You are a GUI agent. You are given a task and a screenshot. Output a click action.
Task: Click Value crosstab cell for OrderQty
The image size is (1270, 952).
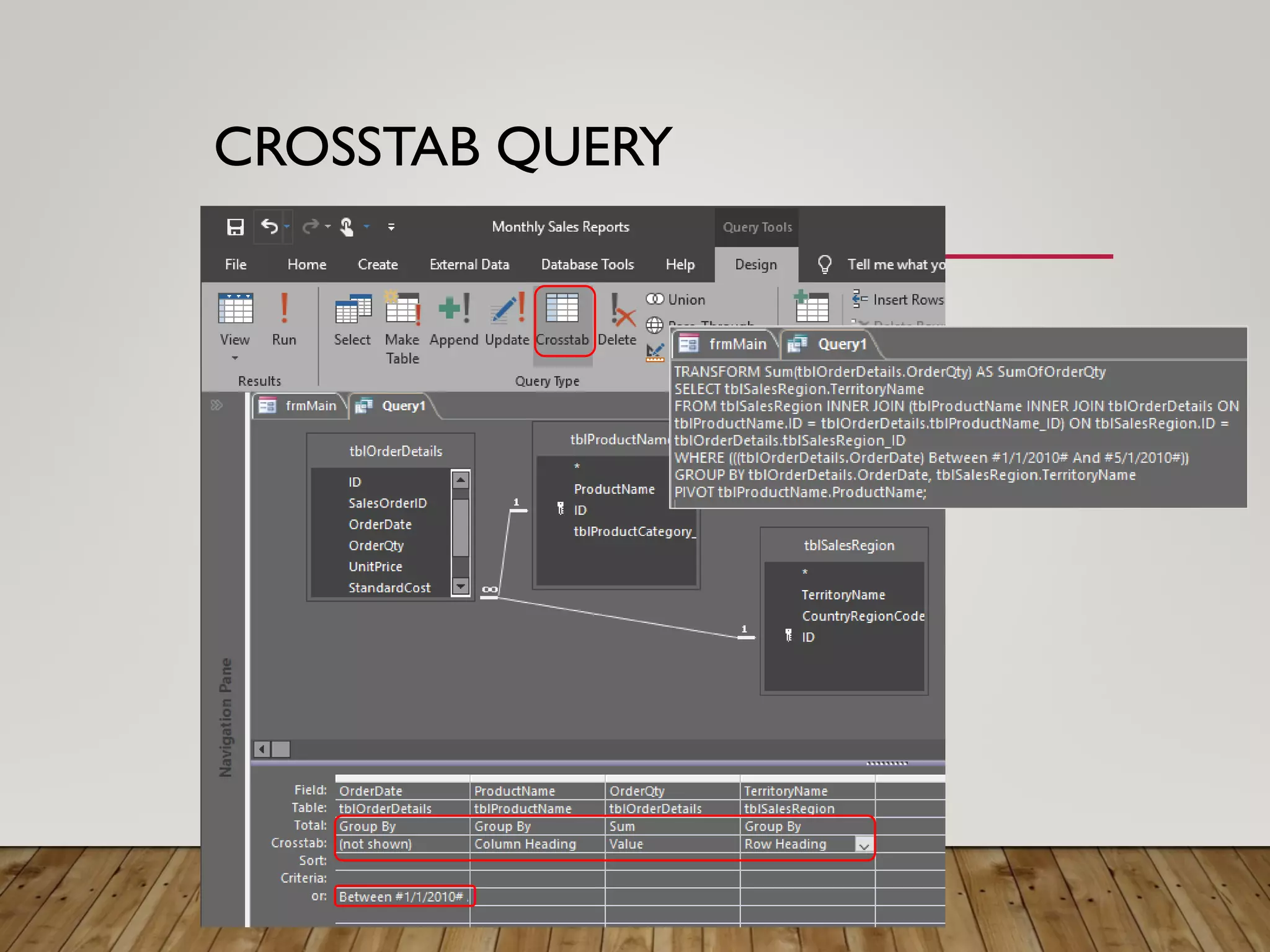coord(672,844)
